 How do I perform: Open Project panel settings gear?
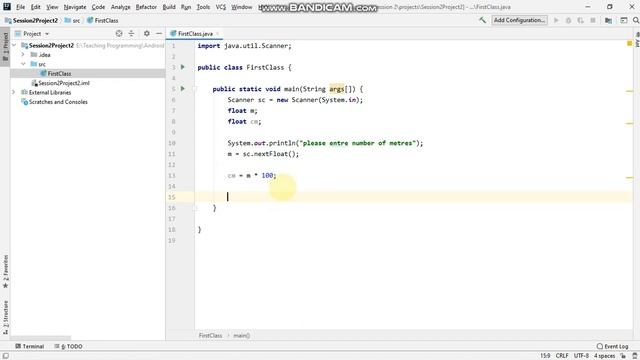pos(147,33)
